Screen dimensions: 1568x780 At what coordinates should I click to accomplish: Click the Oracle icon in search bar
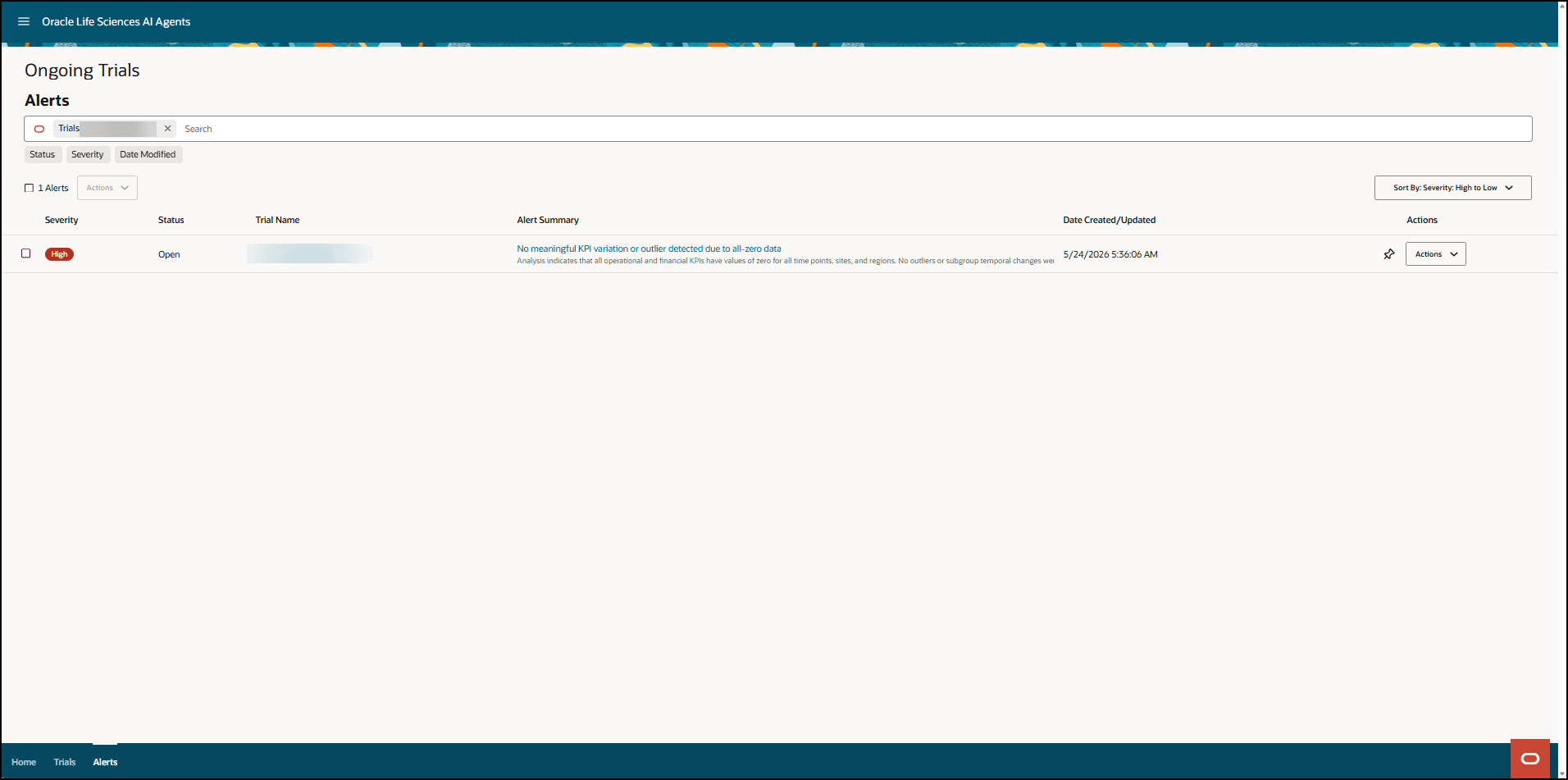(x=39, y=129)
